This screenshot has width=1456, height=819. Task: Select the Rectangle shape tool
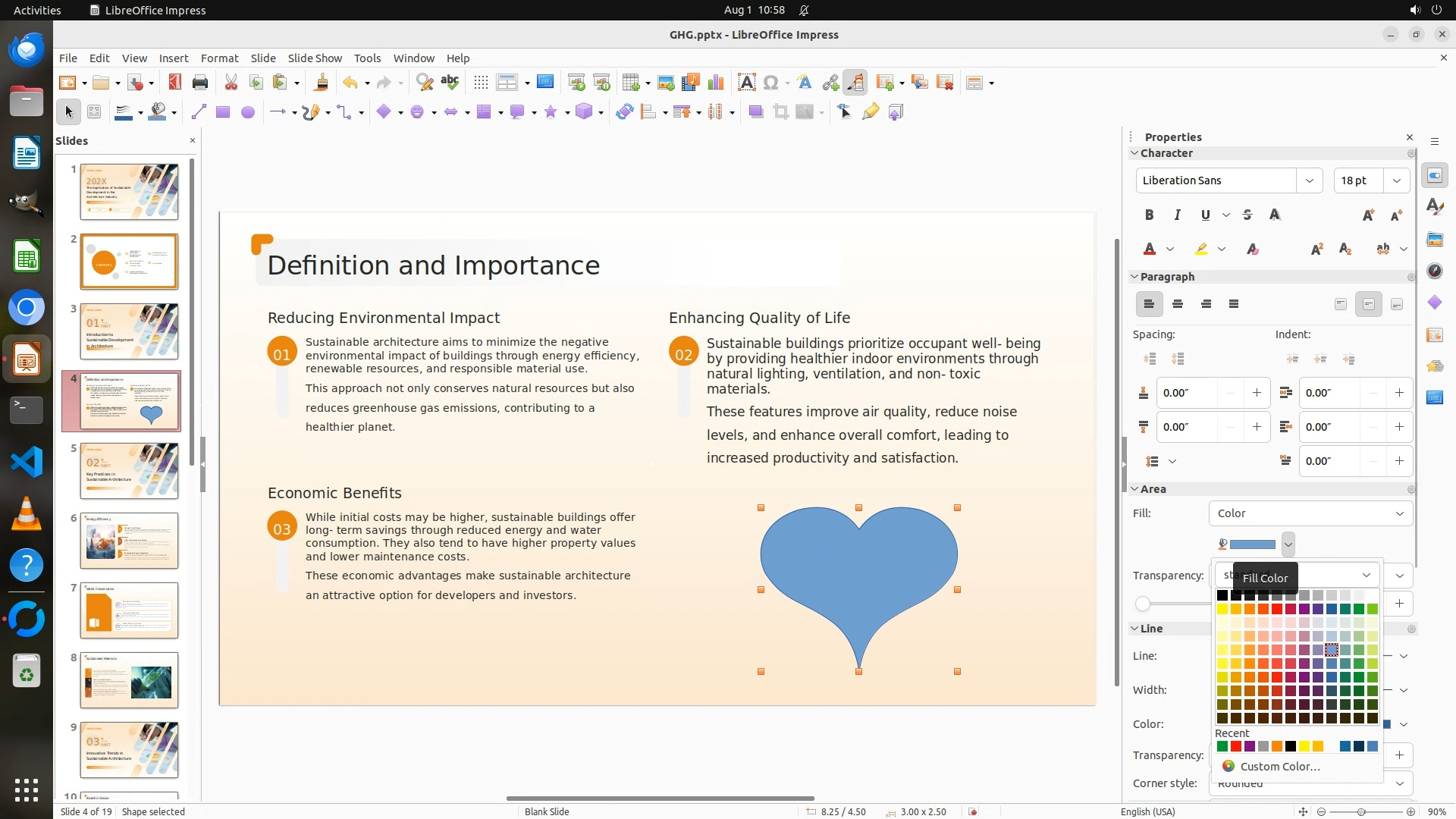pos(222,112)
